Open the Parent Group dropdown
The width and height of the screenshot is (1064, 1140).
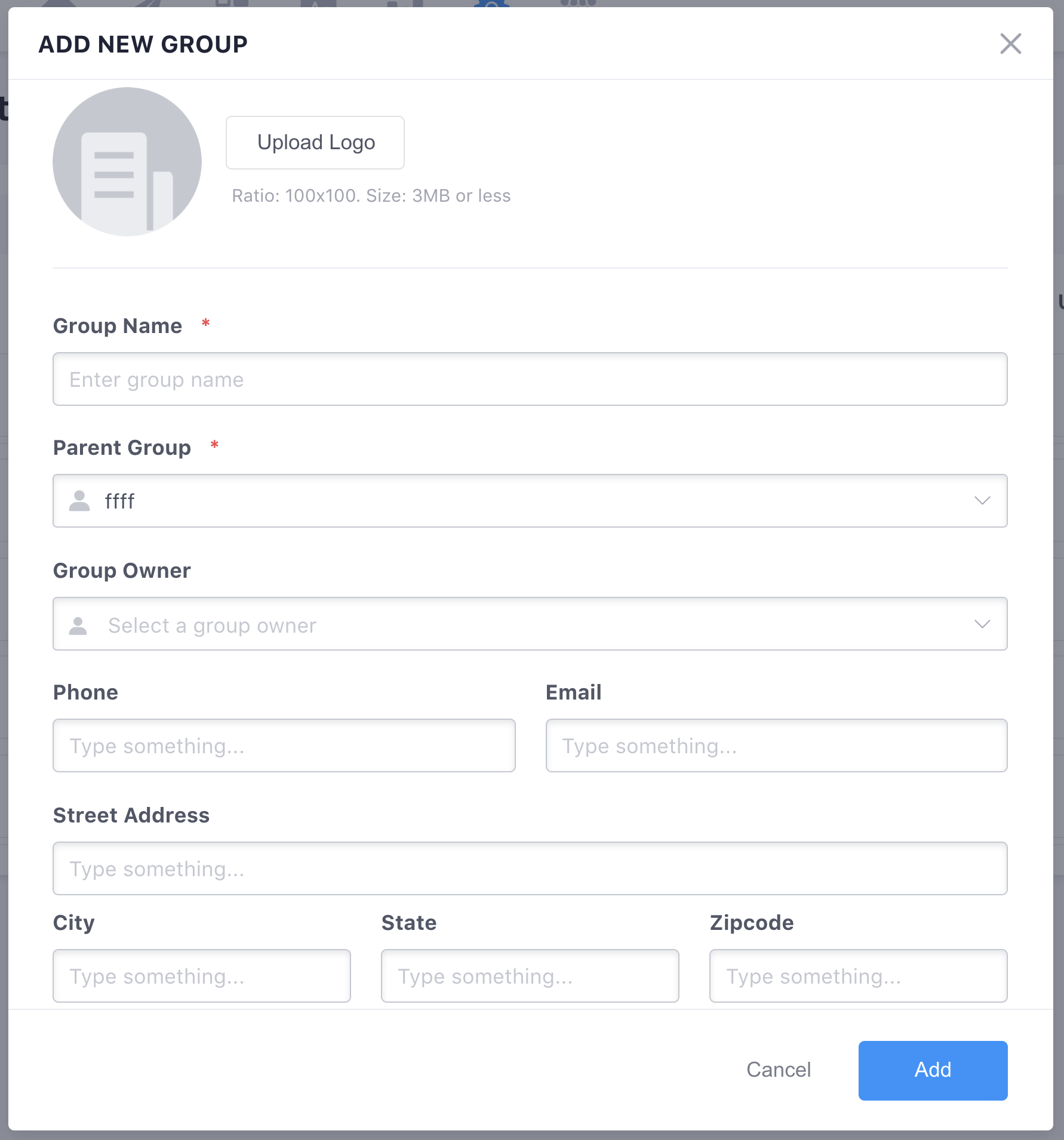pyautogui.click(x=530, y=501)
